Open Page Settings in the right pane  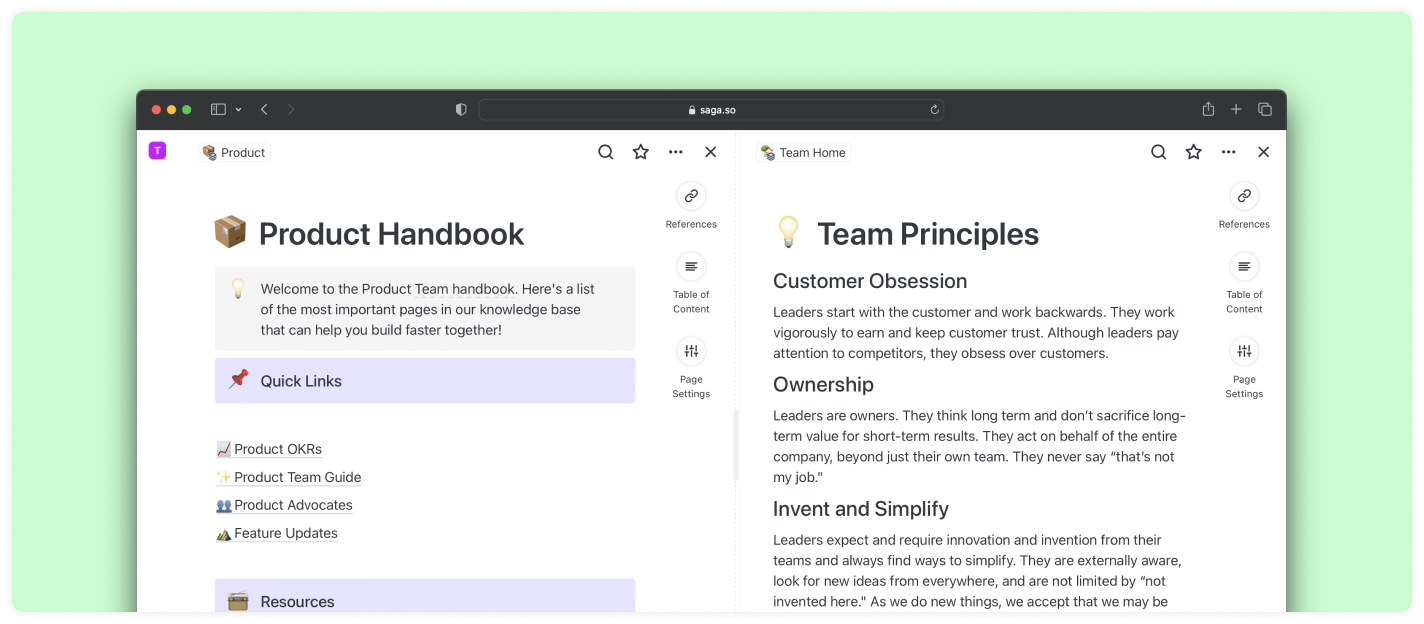pyautogui.click(x=1244, y=351)
